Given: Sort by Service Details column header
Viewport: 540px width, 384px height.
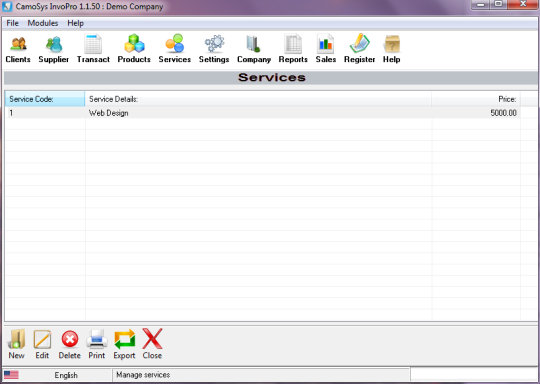Looking at the screenshot, I should click(258, 99).
